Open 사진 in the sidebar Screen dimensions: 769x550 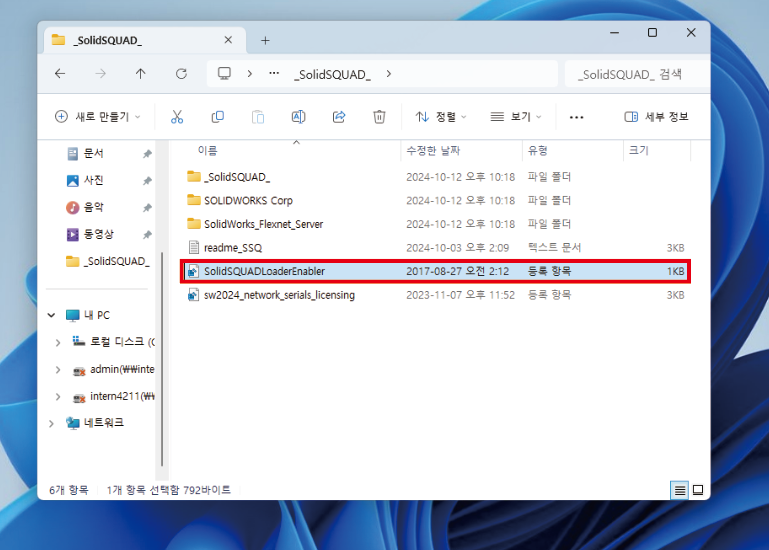point(93,181)
